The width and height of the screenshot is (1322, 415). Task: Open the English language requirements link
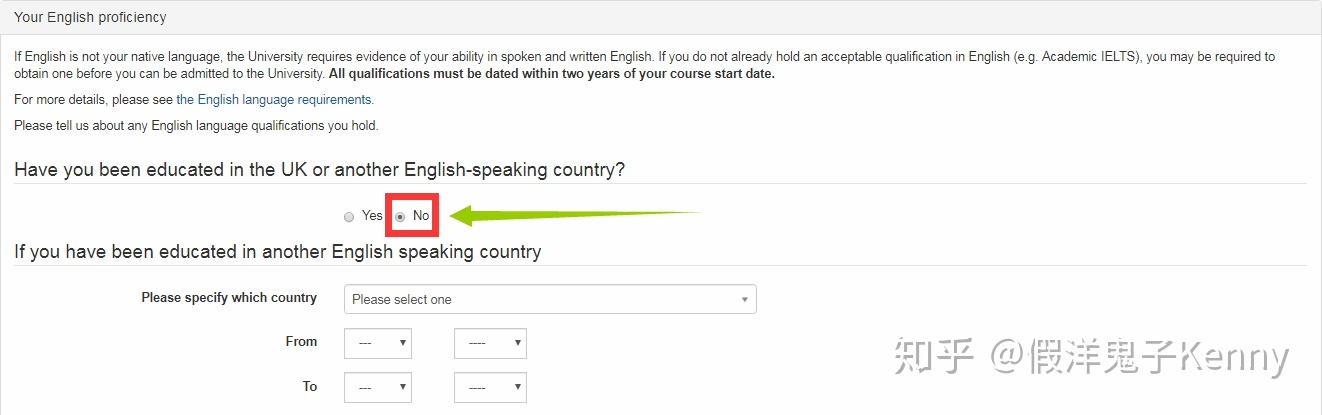point(274,100)
